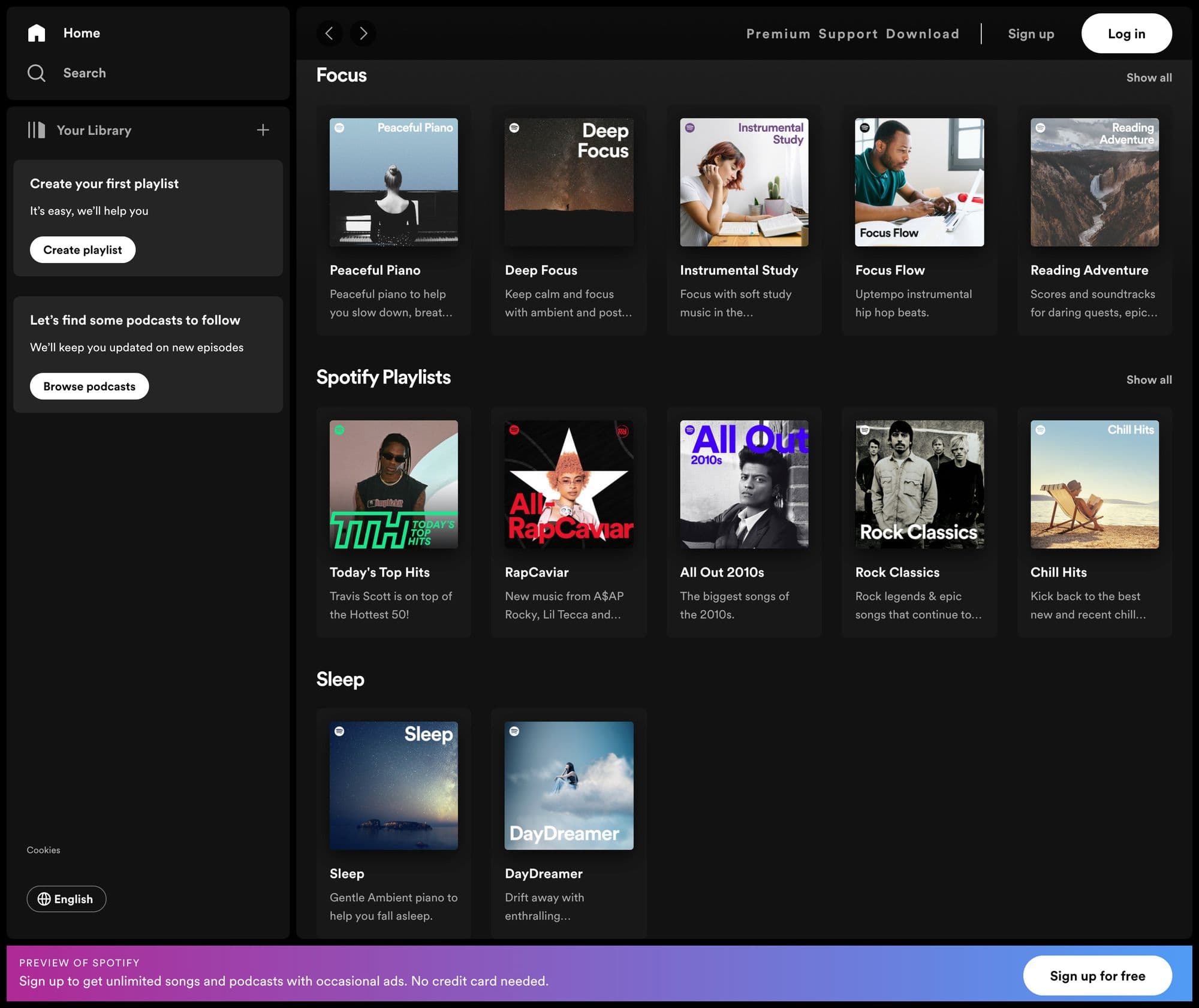The image size is (1199, 1008).
Task: Open DayDreamer playlist cover
Action: pos(569,786)
